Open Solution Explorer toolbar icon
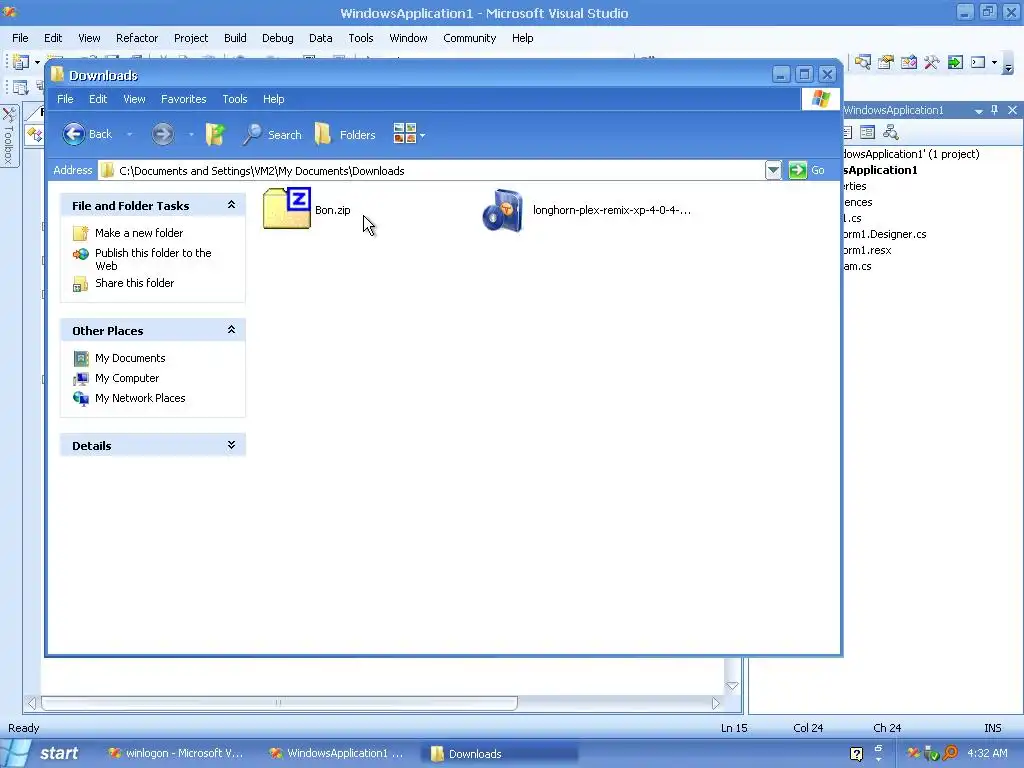Viewport: 1024px width, 768px height. [863, 63]
